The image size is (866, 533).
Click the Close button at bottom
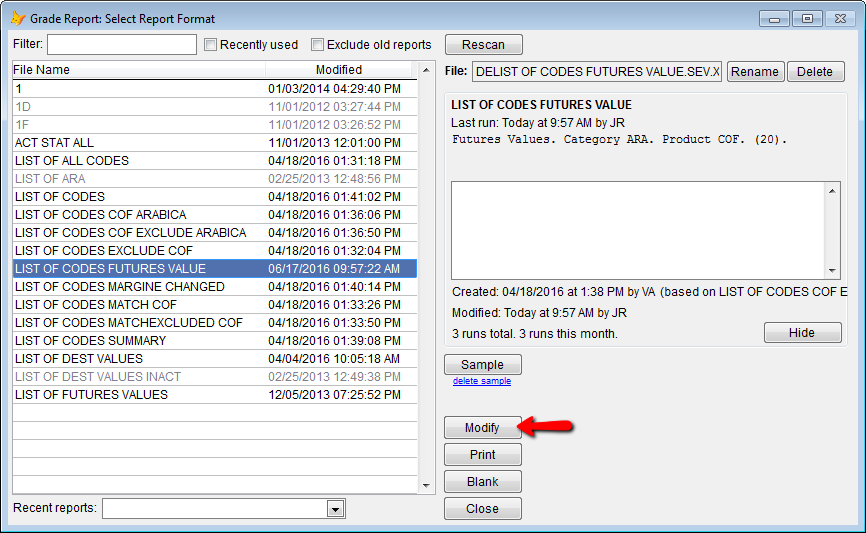pyautogui.click(x=483, y=509)
